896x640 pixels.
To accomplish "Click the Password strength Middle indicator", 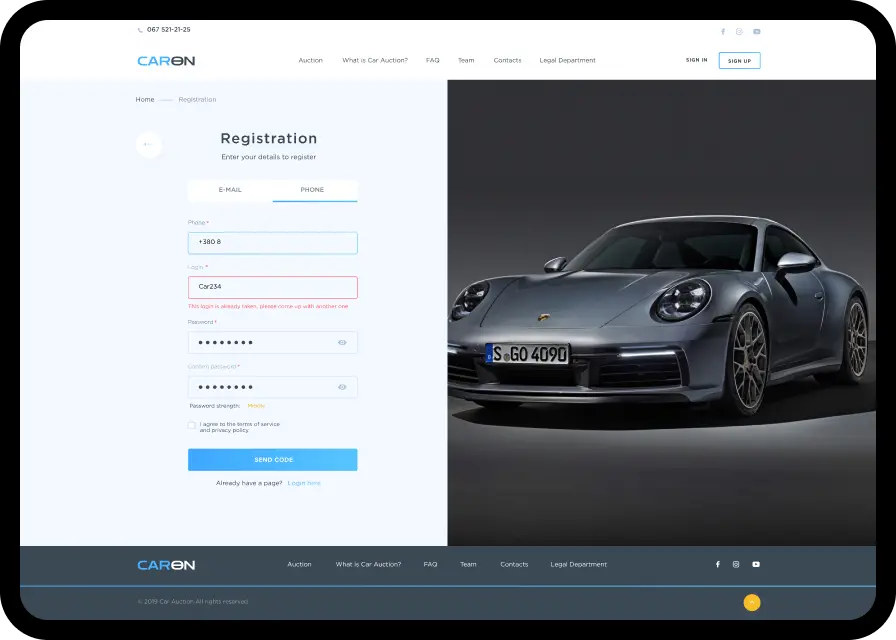I will click(x=256, y=406).
